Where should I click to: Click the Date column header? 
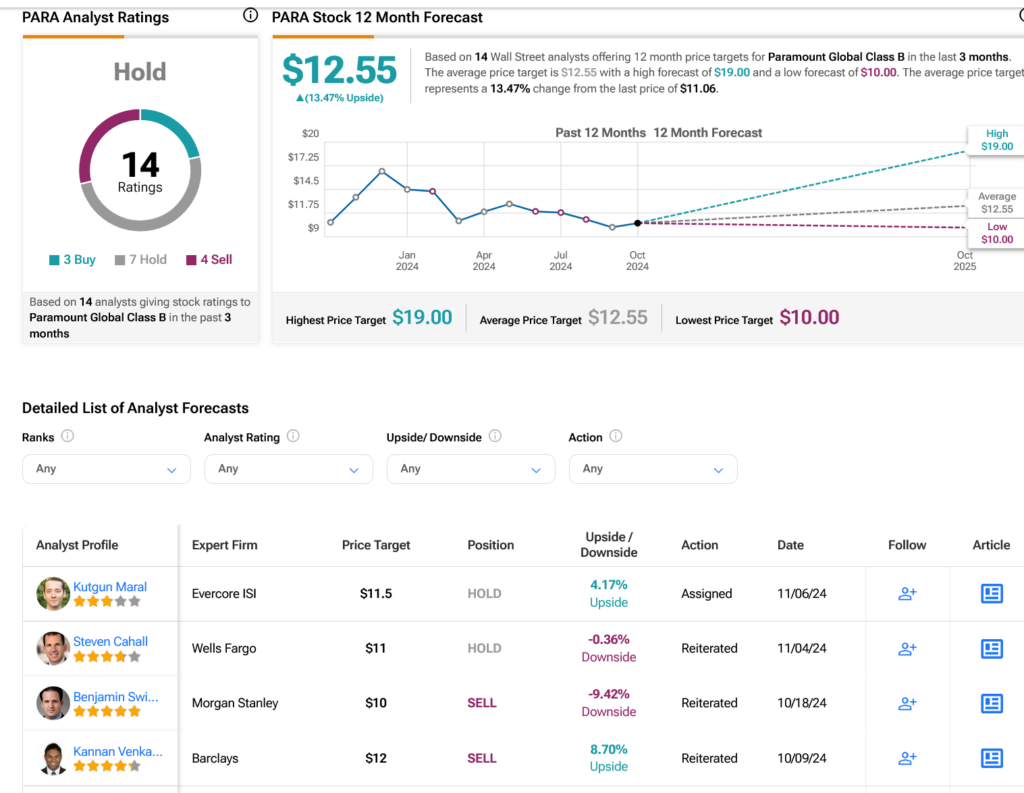[790, 545]
